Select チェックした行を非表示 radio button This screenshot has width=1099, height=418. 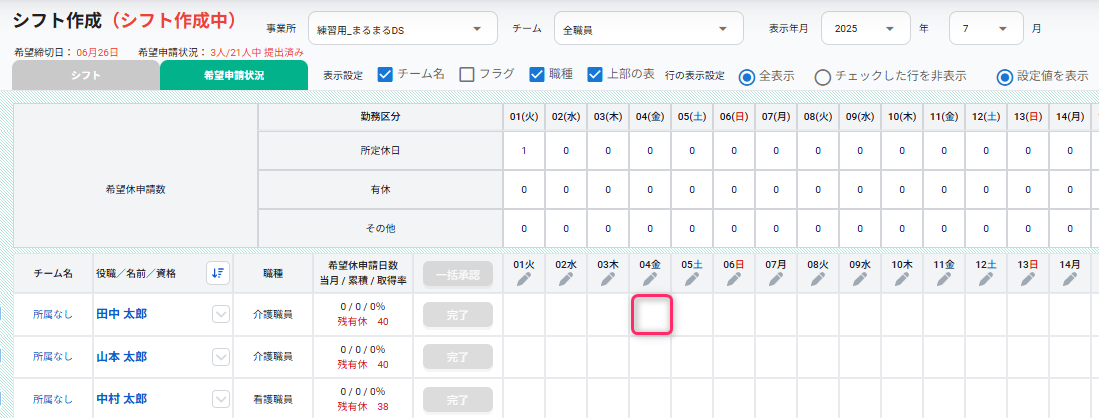click(x=823, y=76)
